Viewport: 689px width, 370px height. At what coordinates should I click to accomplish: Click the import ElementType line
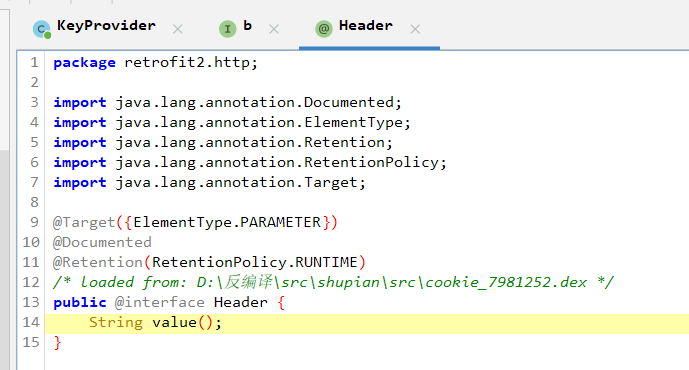click(x=232, y=123)
